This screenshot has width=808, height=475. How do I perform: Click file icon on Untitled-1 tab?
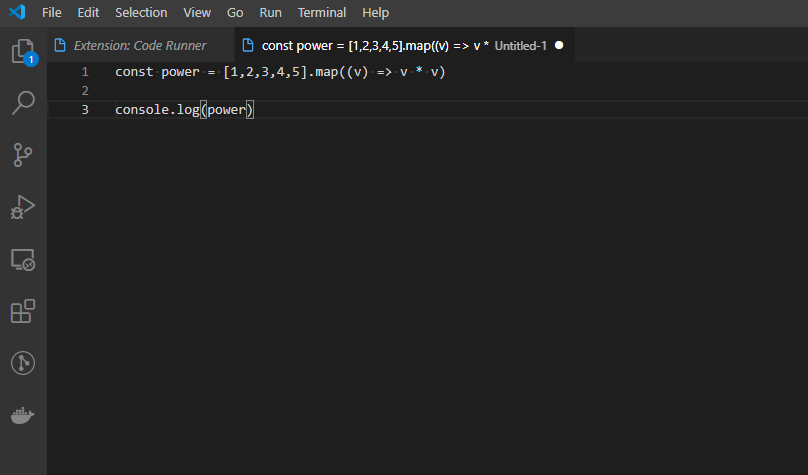[248, 45]
